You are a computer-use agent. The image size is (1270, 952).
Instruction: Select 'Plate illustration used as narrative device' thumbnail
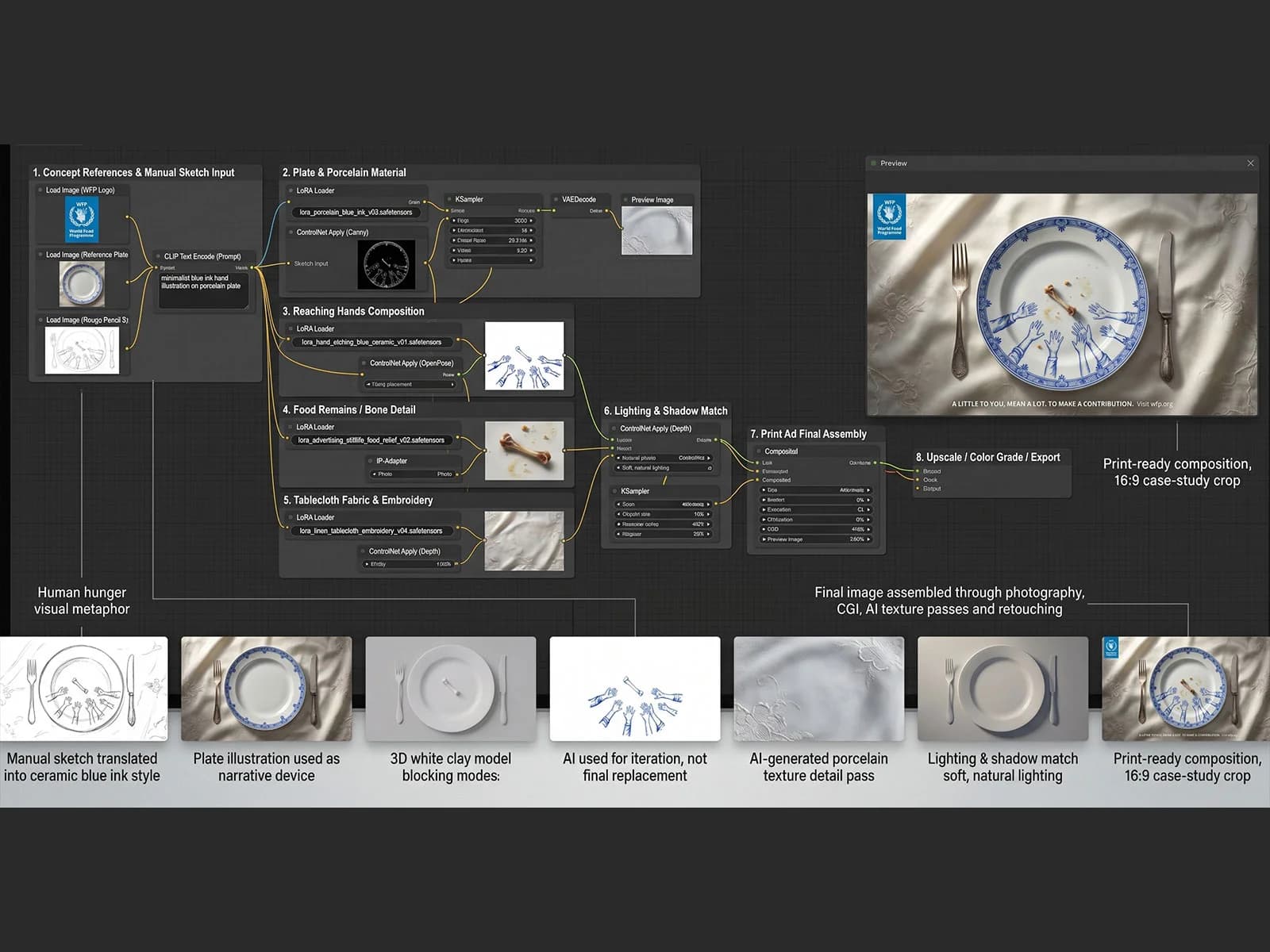267,689
